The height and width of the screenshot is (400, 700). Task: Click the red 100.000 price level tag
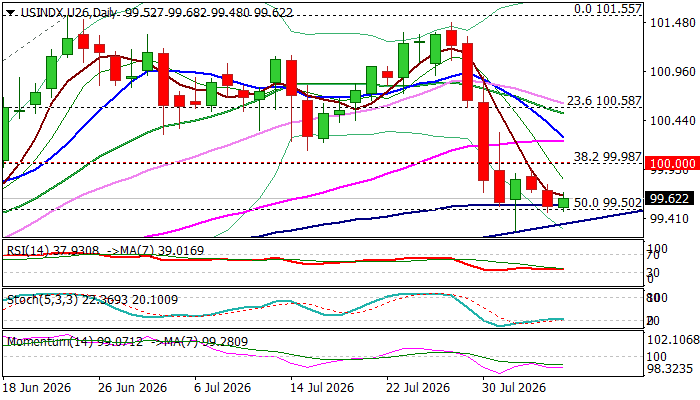tap(672, 163)
